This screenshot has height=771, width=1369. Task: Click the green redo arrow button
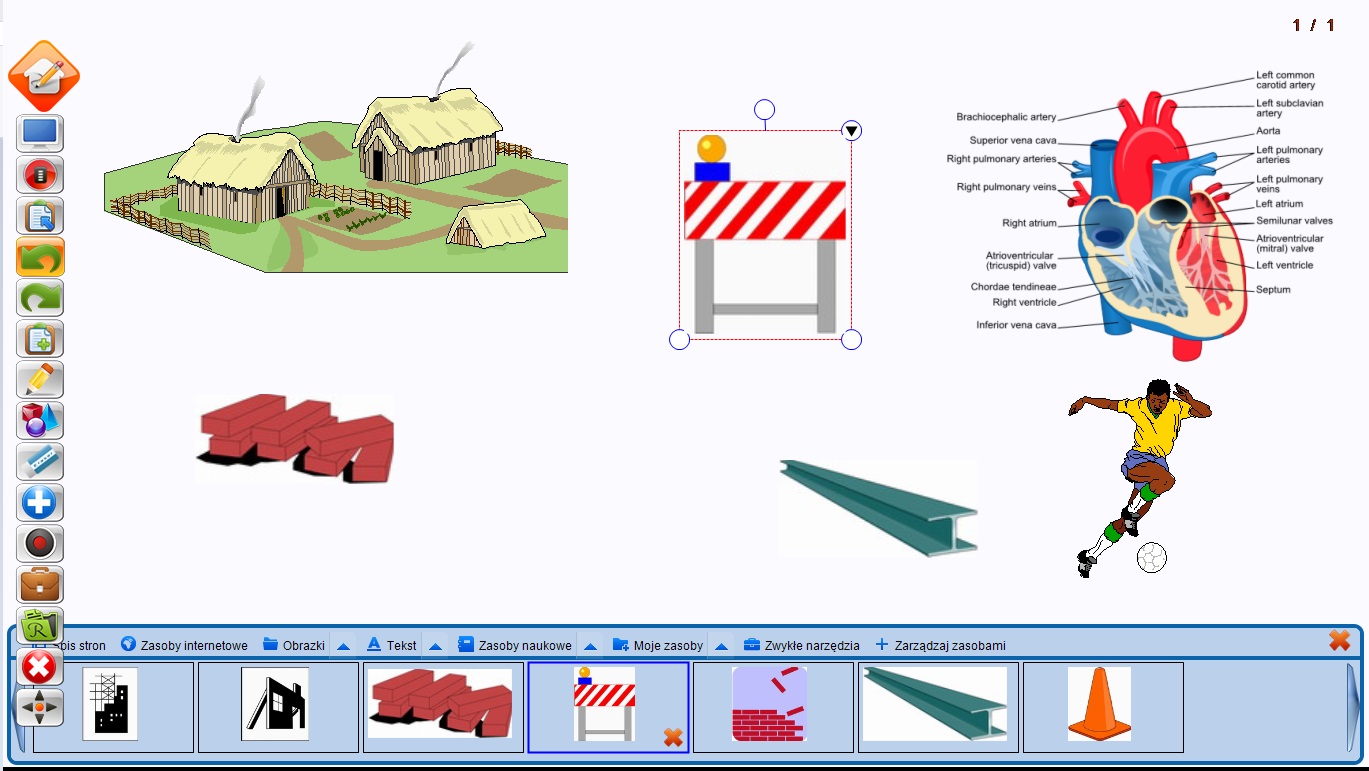point(40,298)
